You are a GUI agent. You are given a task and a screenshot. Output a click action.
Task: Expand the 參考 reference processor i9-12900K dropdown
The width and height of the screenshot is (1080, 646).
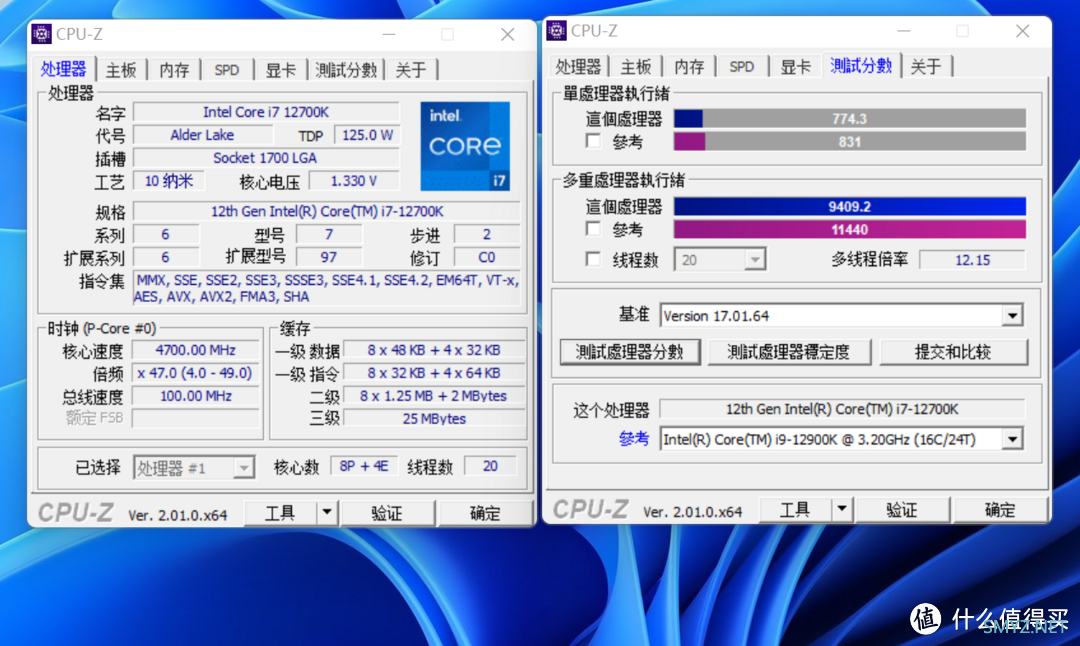pos(842,439)
